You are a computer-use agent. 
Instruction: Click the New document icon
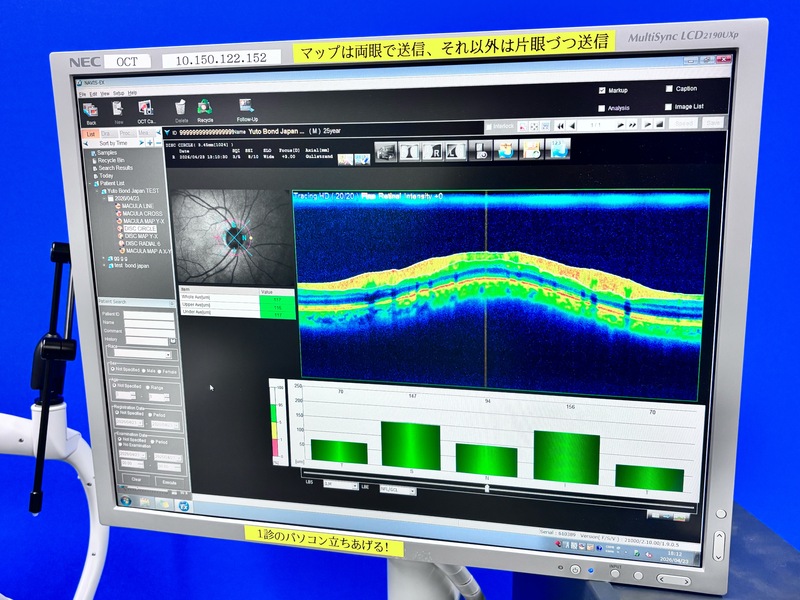click(x=118, y=109)
